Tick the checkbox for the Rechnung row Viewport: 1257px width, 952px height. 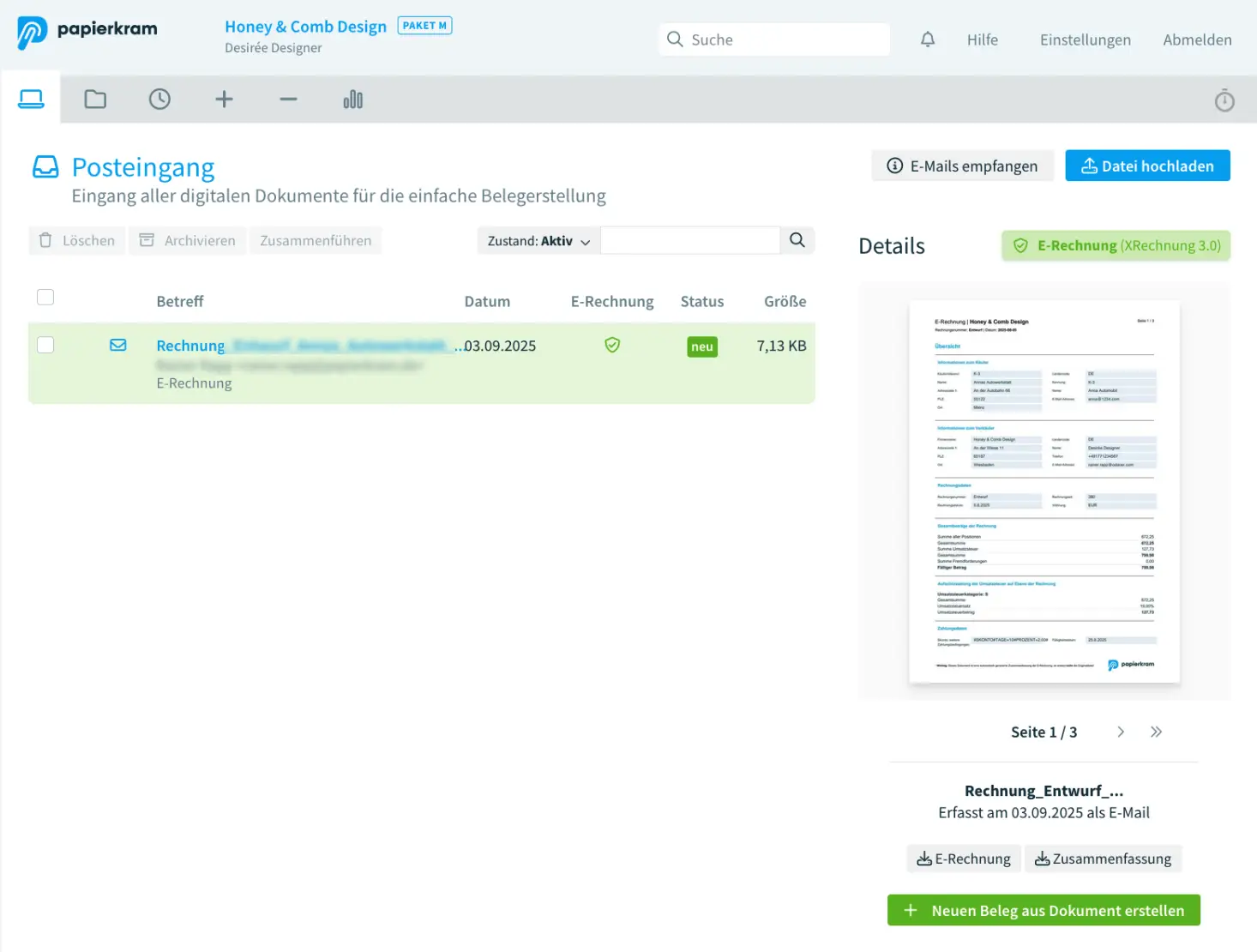(45, 345)
